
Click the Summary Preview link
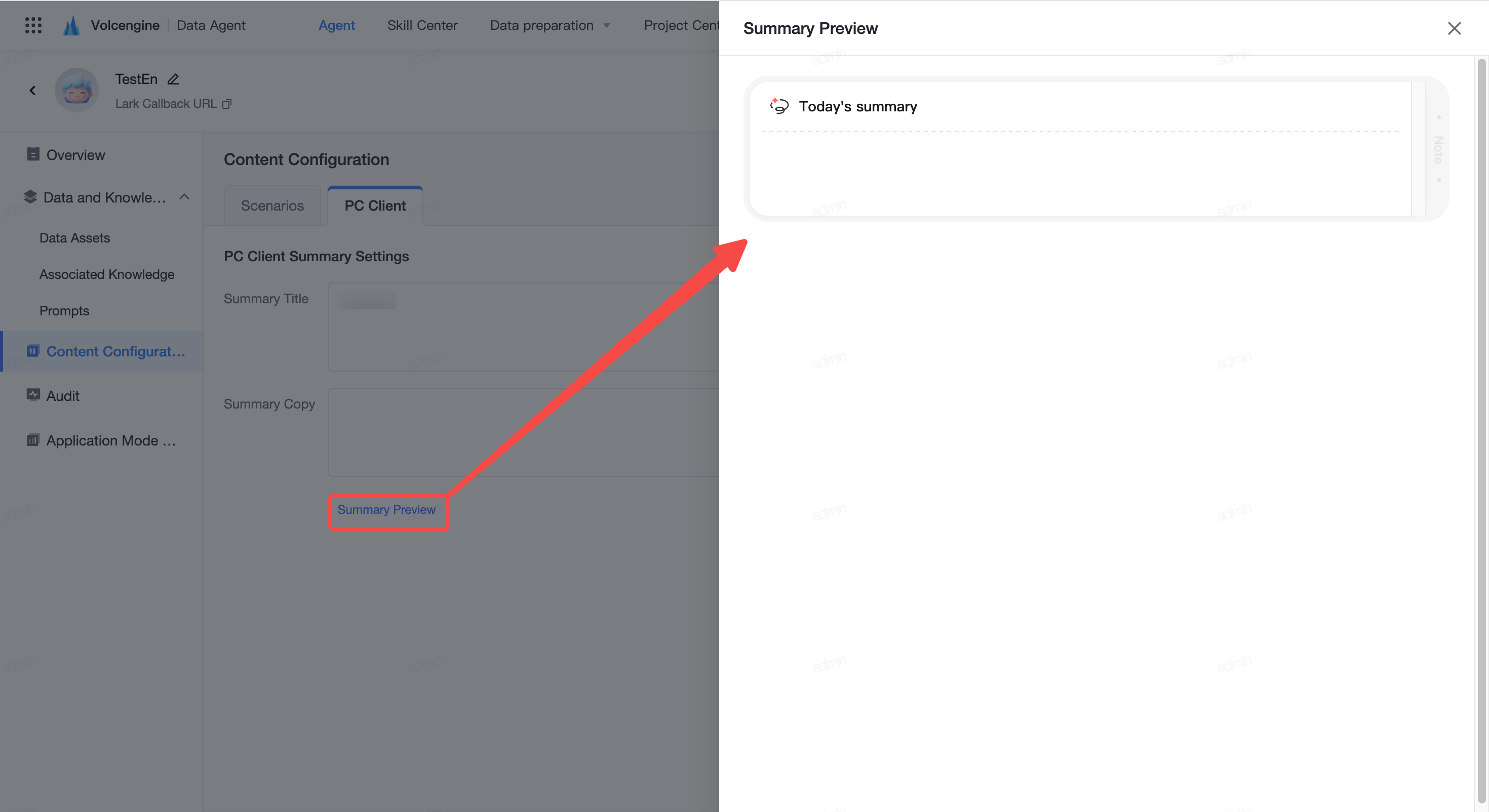[x=387, y=510]
